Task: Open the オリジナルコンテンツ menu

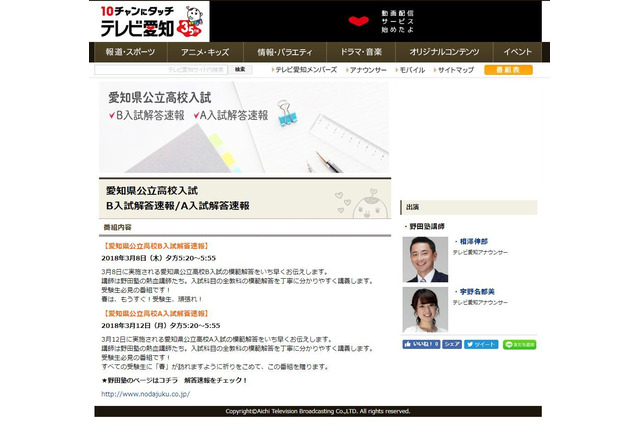Action: pos(444,52)
